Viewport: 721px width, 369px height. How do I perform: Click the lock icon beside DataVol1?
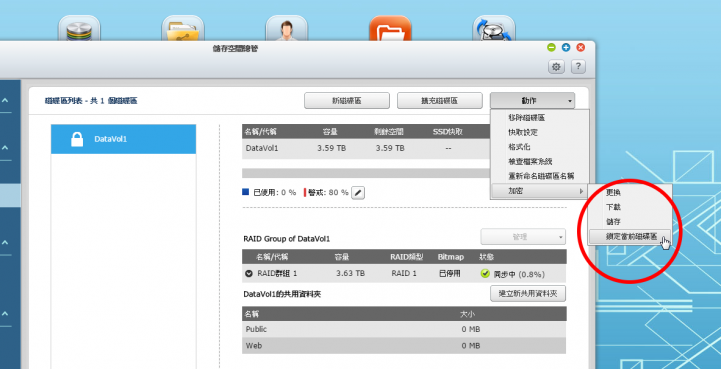(x=77, y=139)
